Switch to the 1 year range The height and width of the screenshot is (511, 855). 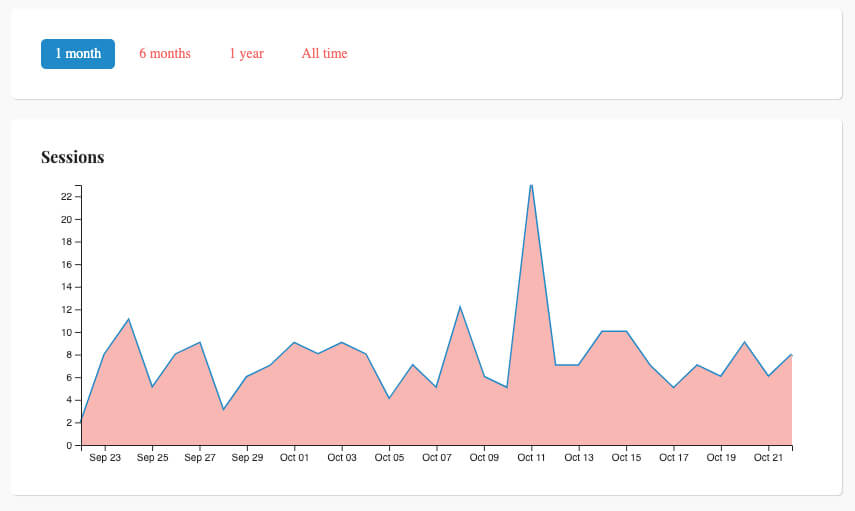click(246, 54)
